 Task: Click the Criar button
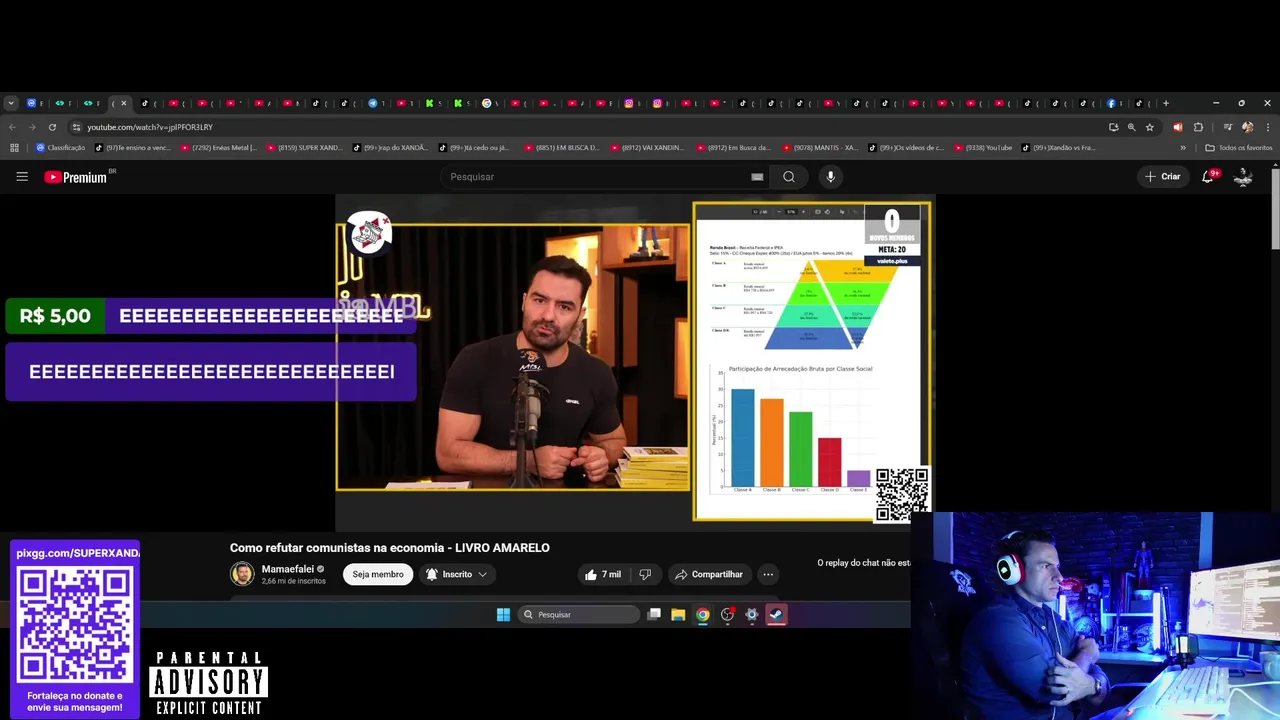[1163, 176]
